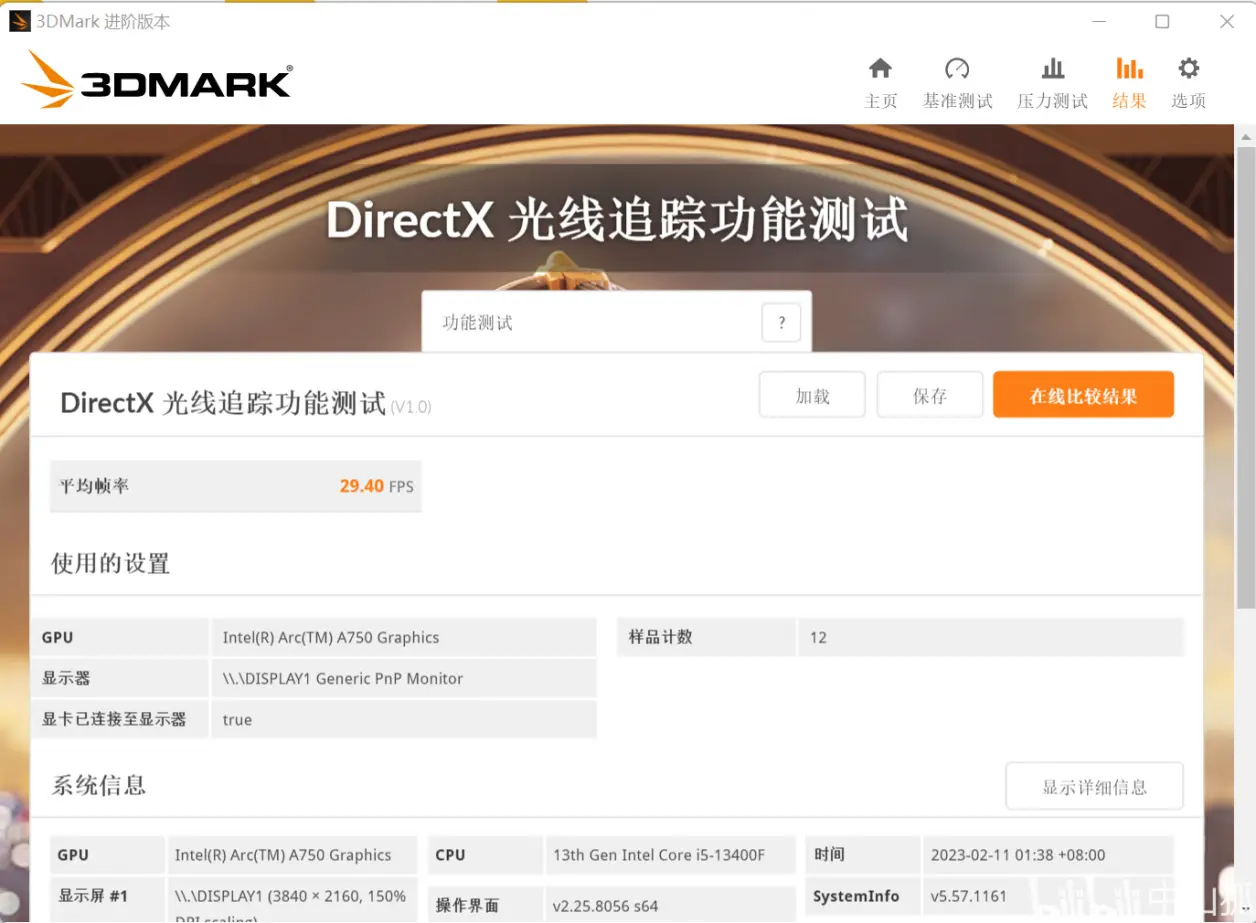Image resolution: width=1256 pixels, height=923 pixels.
Task: Maximize the 3DMark window
Action: 1162,22
